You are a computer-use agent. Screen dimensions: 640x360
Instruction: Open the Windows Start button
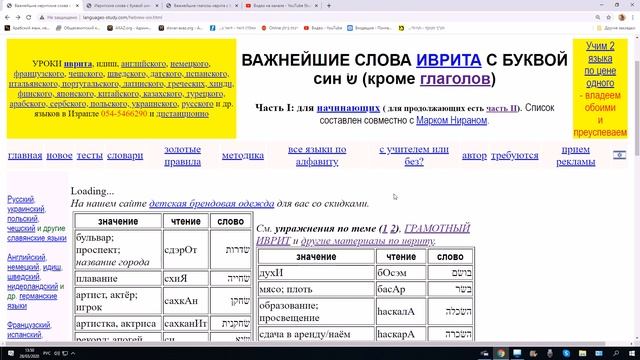[631, 353]
